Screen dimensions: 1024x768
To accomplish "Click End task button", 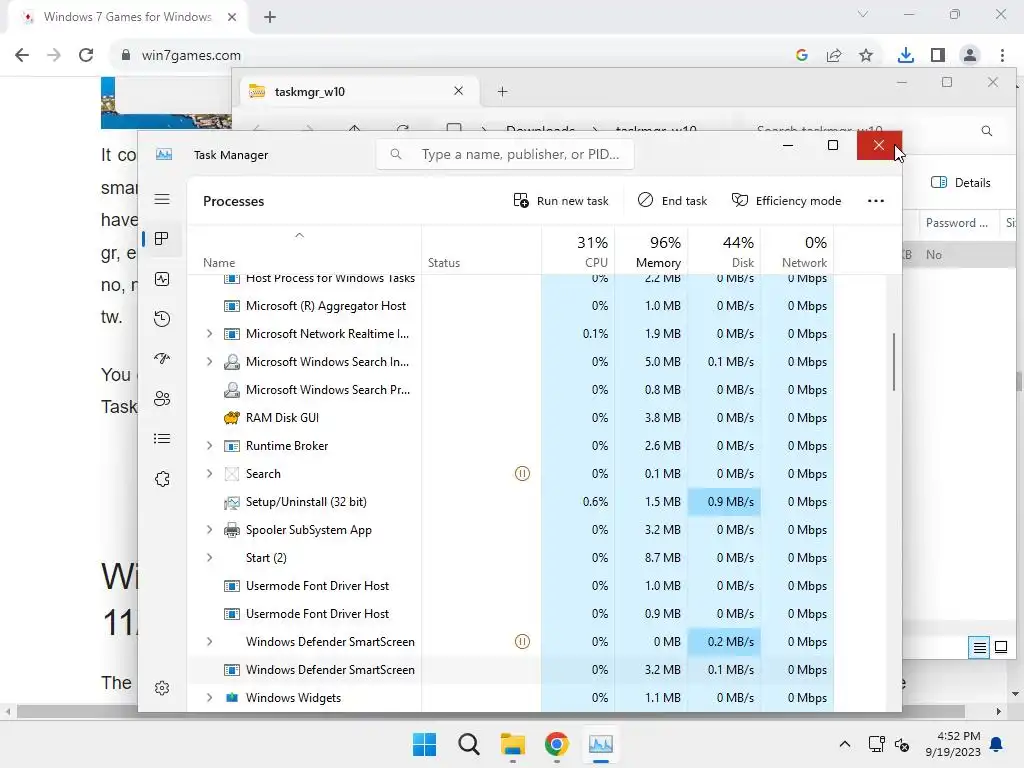I will click(672, 200).
